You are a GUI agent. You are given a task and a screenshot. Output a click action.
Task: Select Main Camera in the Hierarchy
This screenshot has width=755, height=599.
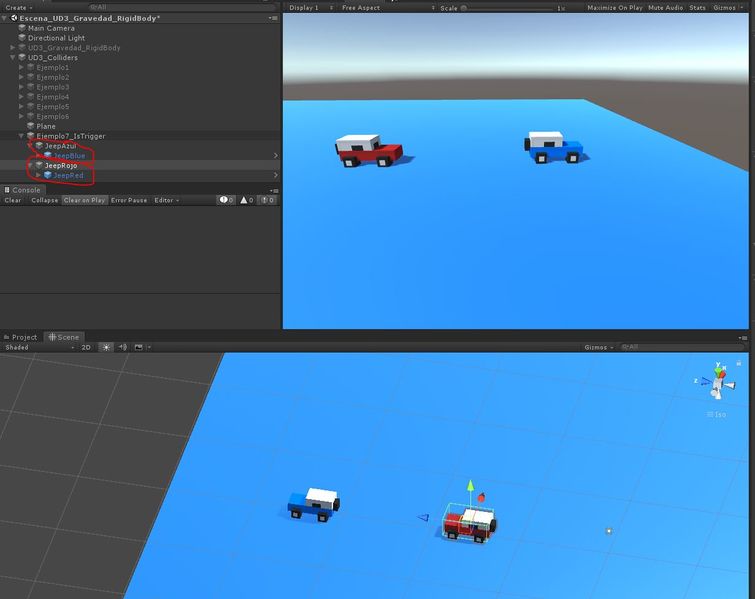[x=51, y=28]
